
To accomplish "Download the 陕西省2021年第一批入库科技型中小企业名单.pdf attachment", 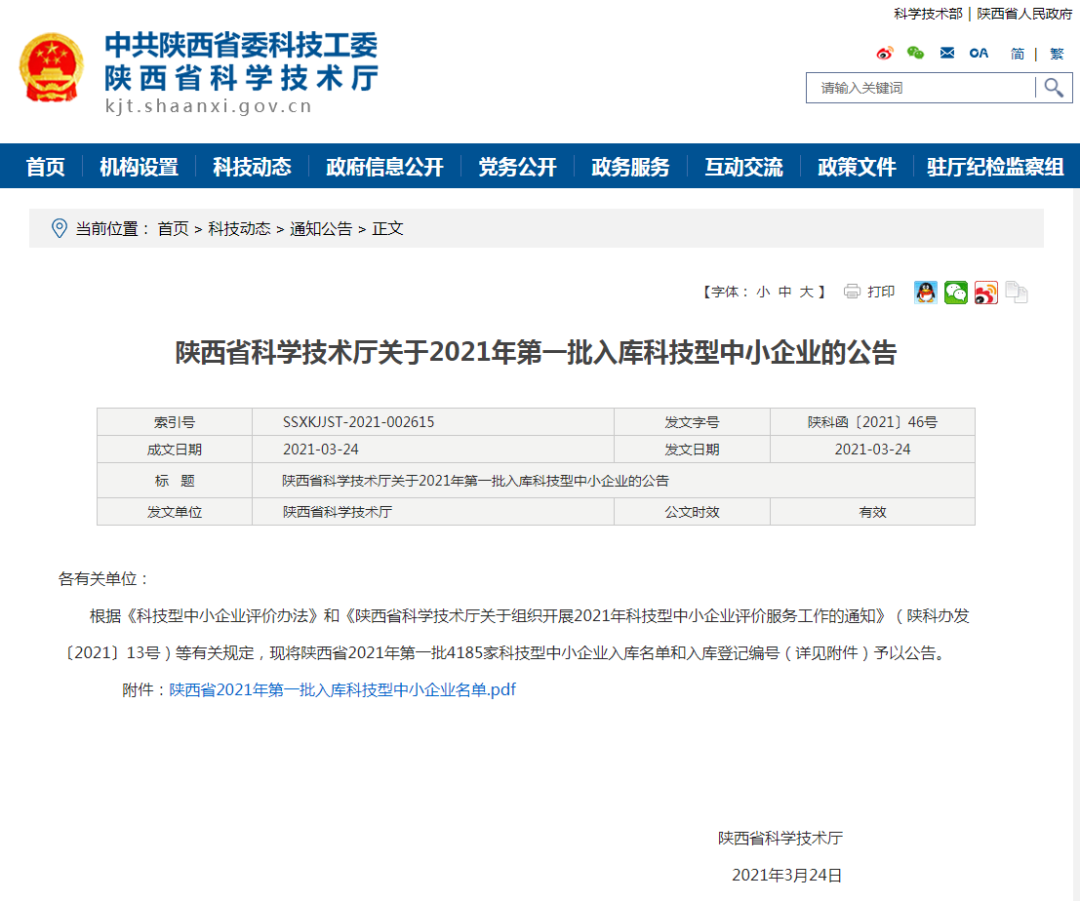I will tap(342, 689).
